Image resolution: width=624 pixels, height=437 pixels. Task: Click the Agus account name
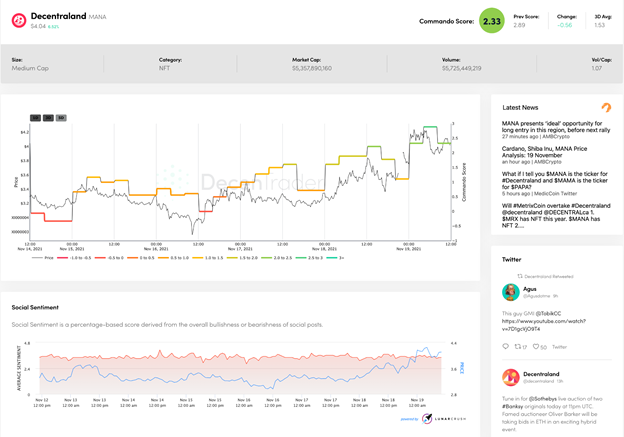tap(530, 289)
